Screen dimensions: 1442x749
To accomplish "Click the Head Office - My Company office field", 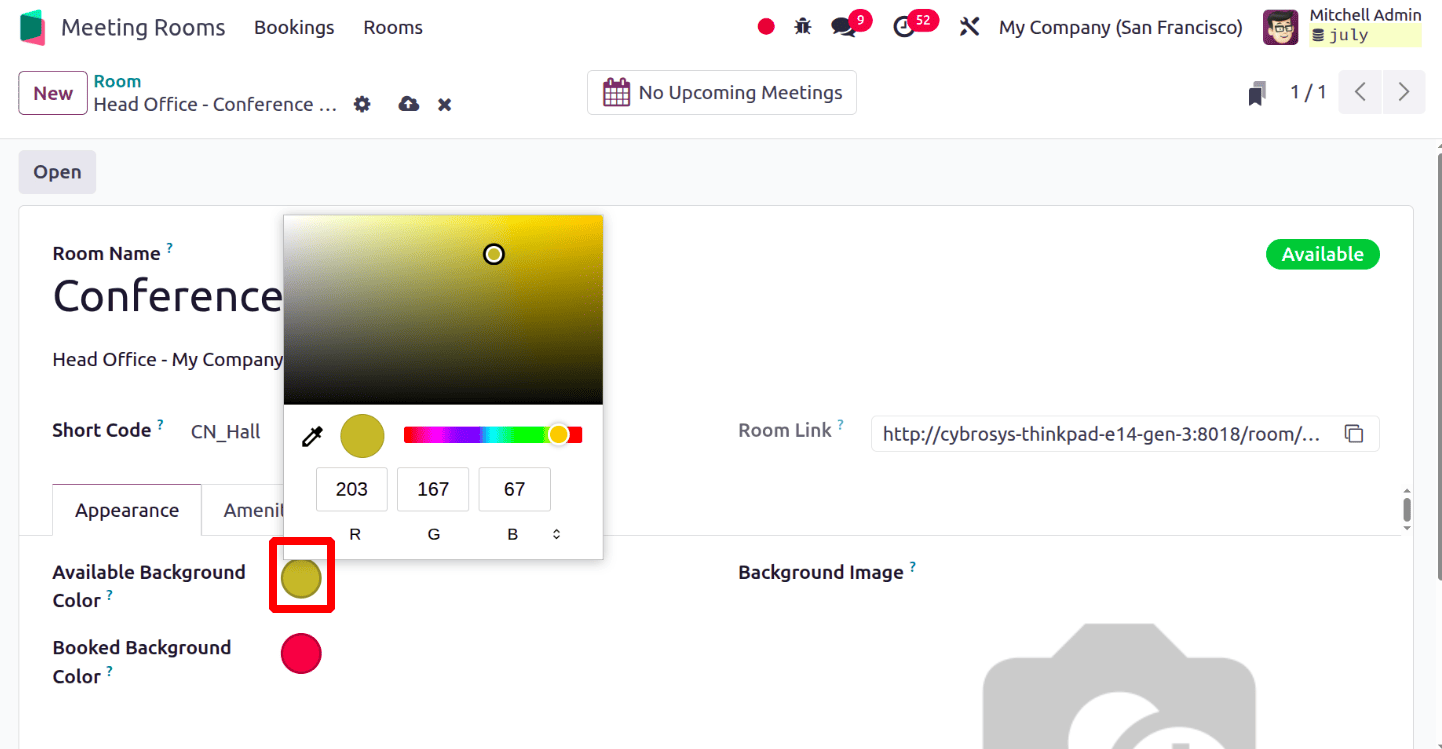I will click(x=167, y=359).
